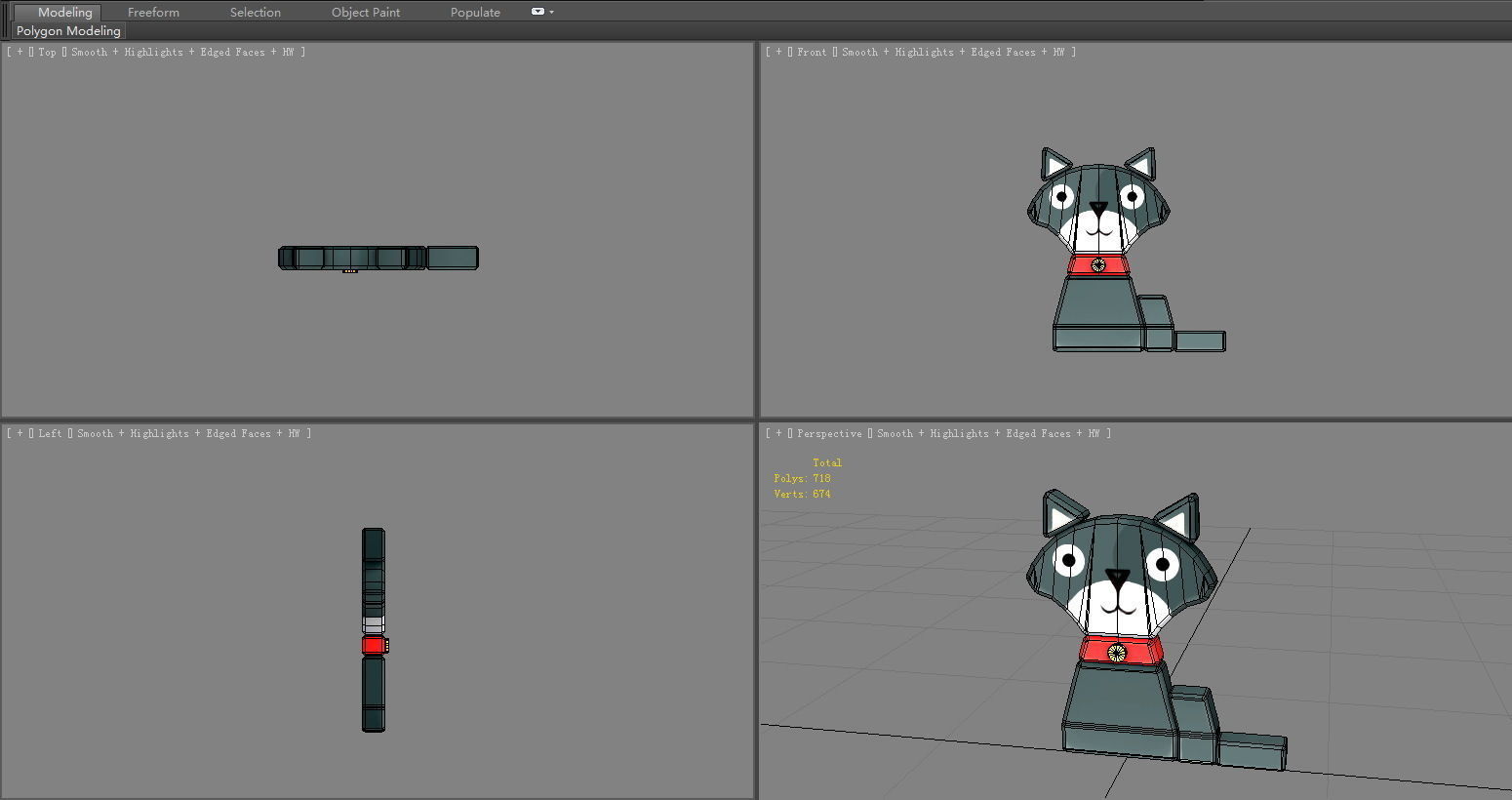
Task: Open ribbon display options dropdown icon
Action: (542, 12)
